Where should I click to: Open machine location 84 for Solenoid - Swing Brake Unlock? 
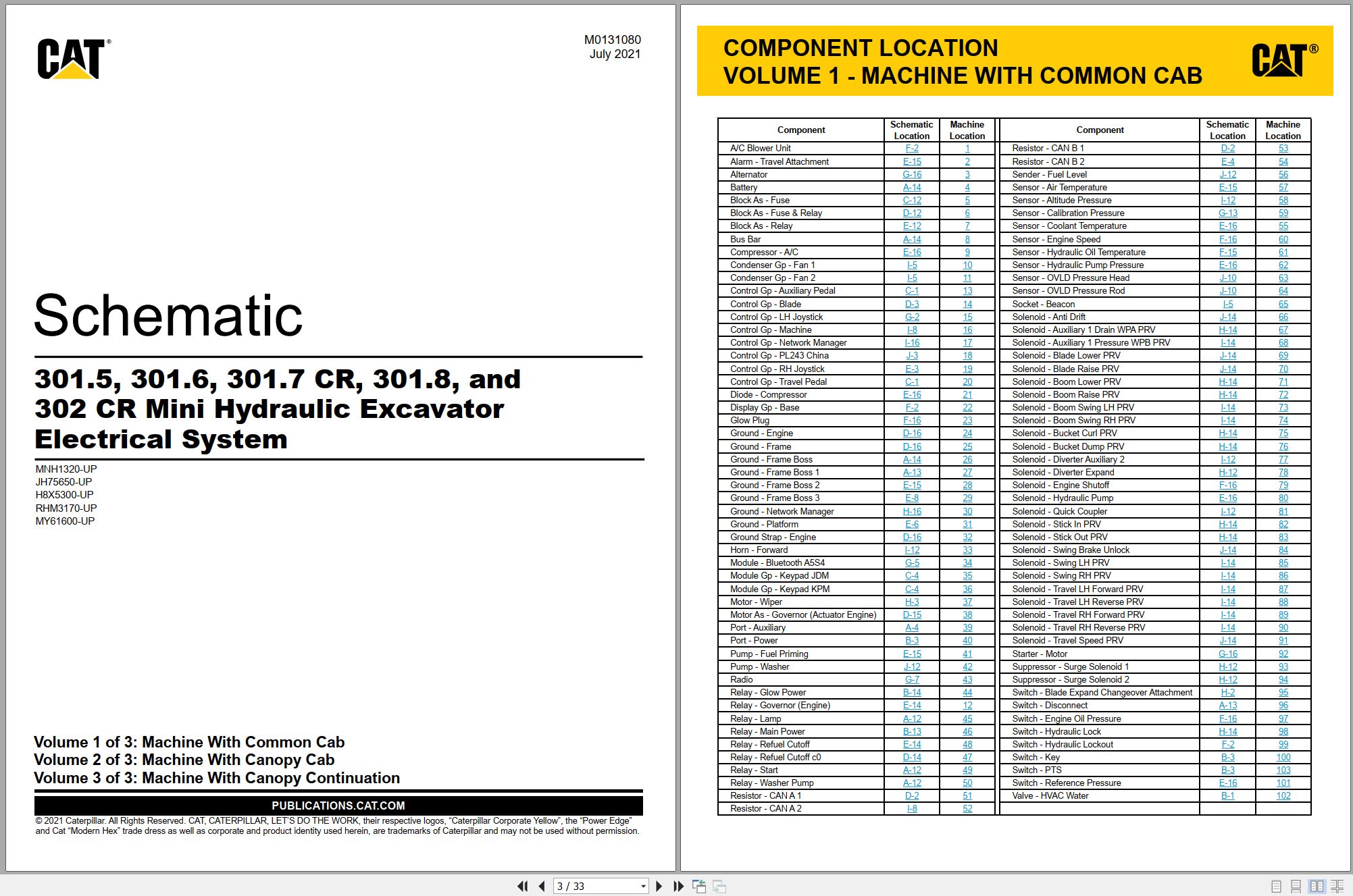[1283, 550]
